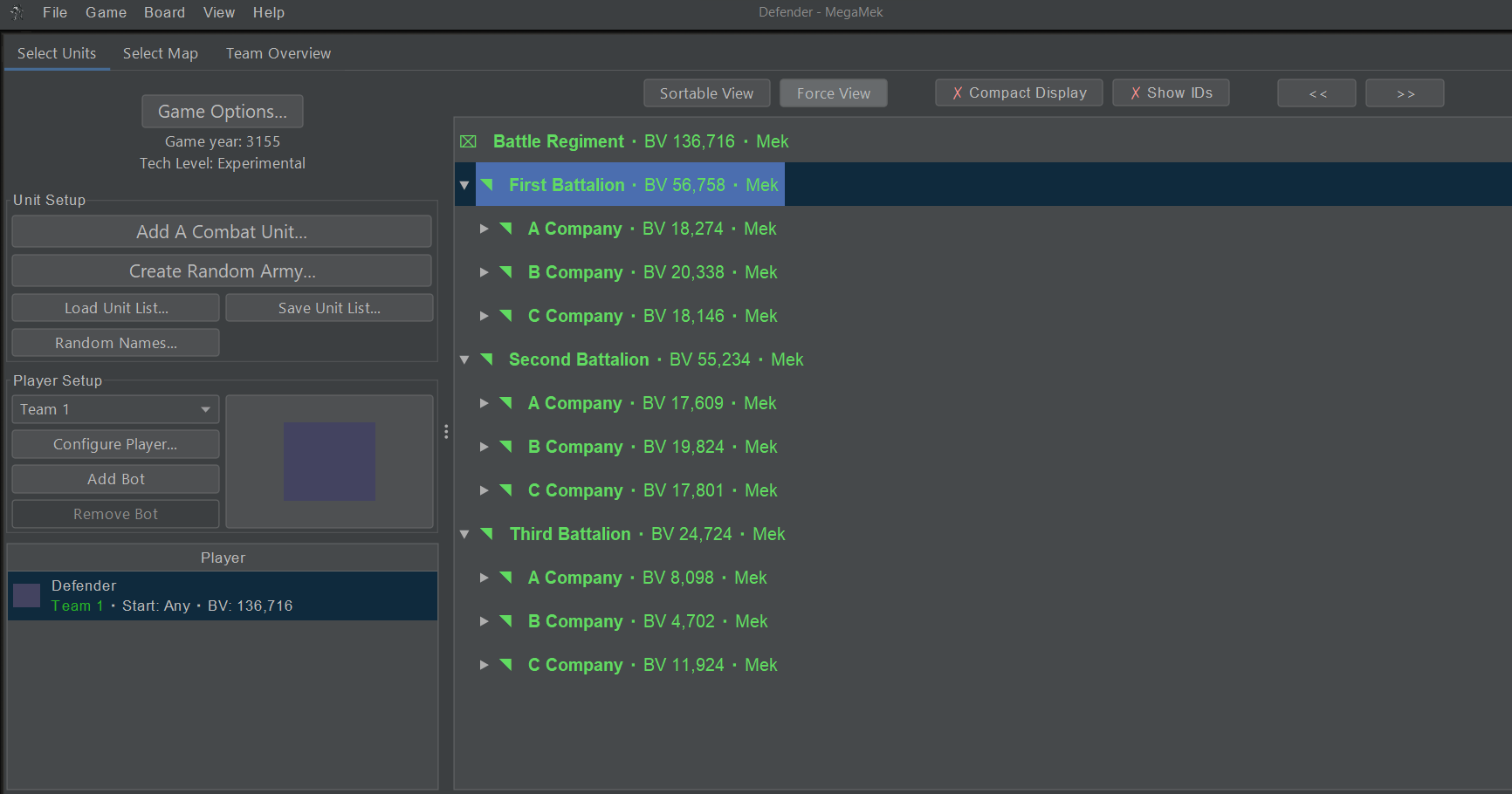Click the player camo preview square
Viewport: 1512px width, 794px height.
(x=329, y=462)
